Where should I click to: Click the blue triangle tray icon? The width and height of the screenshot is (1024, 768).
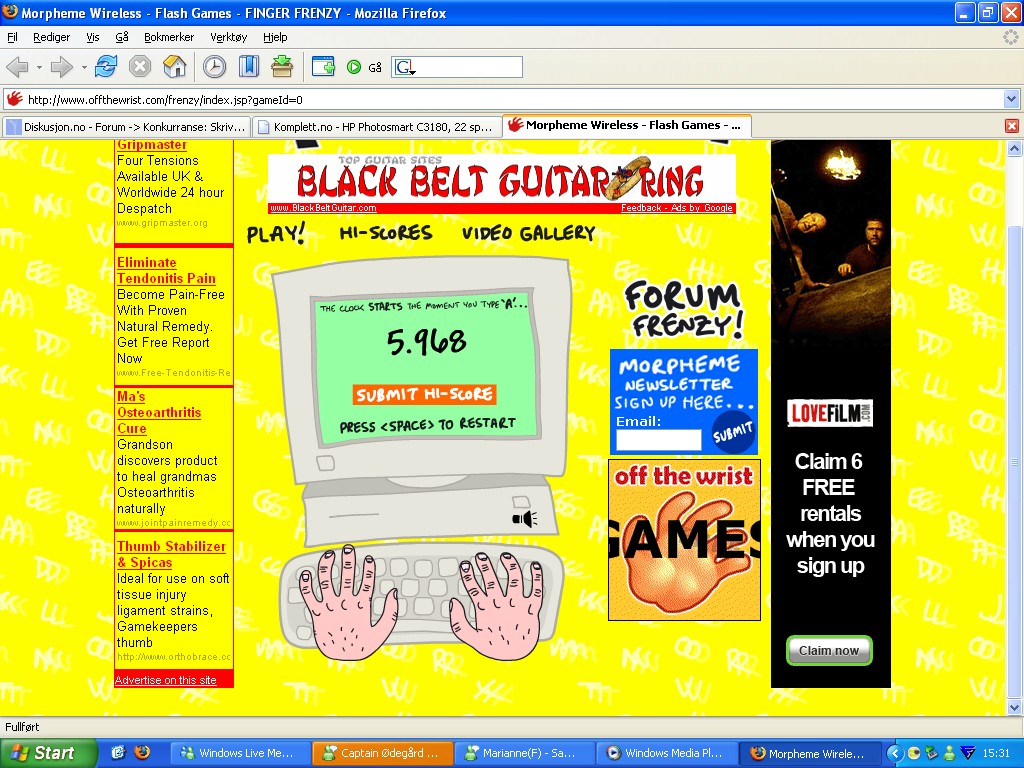(968, 753)
